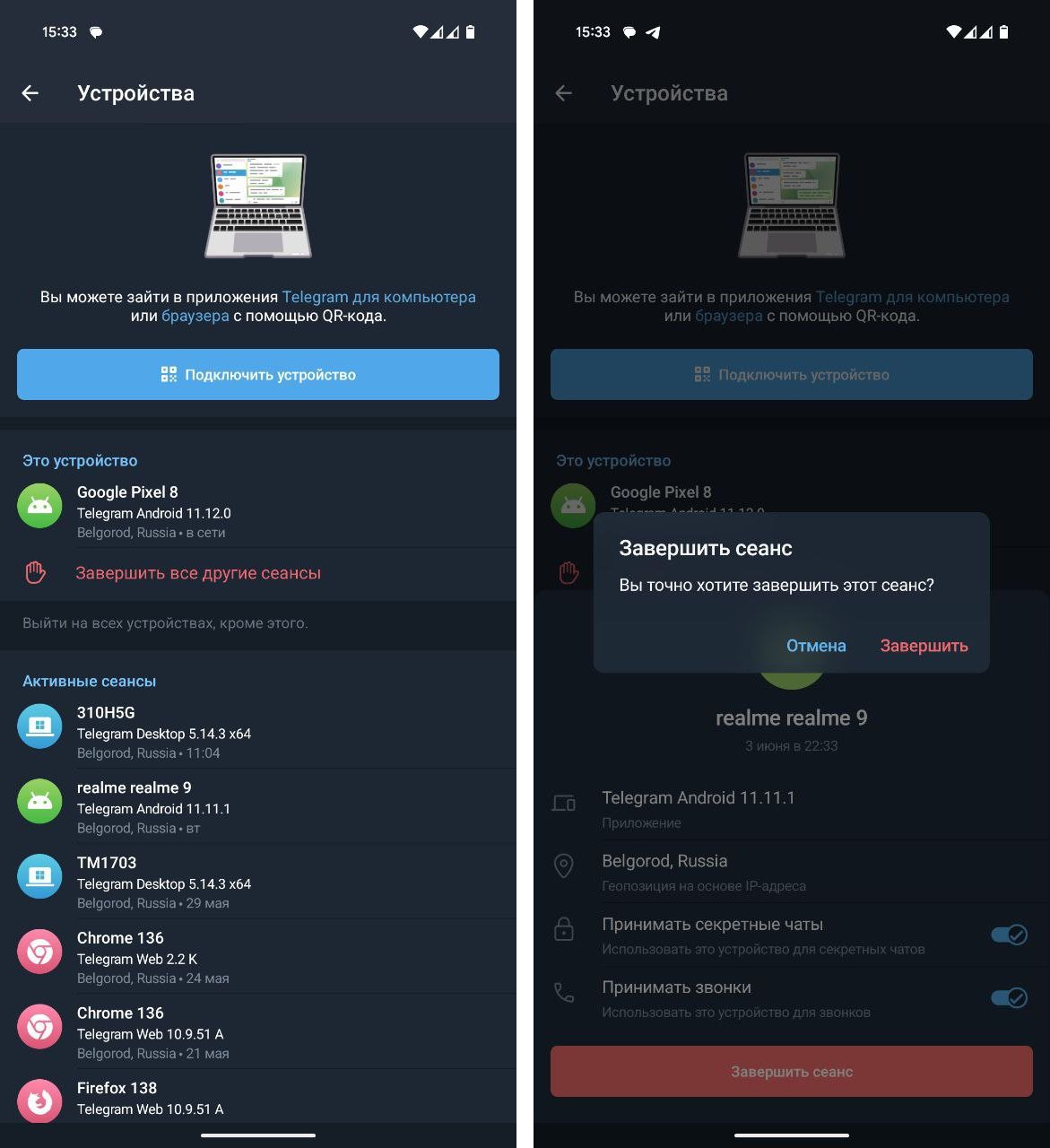Toggle Принимать секретные чаты switch
Viewport: 1050px width, 1148px height.
tap(1009, 935)
